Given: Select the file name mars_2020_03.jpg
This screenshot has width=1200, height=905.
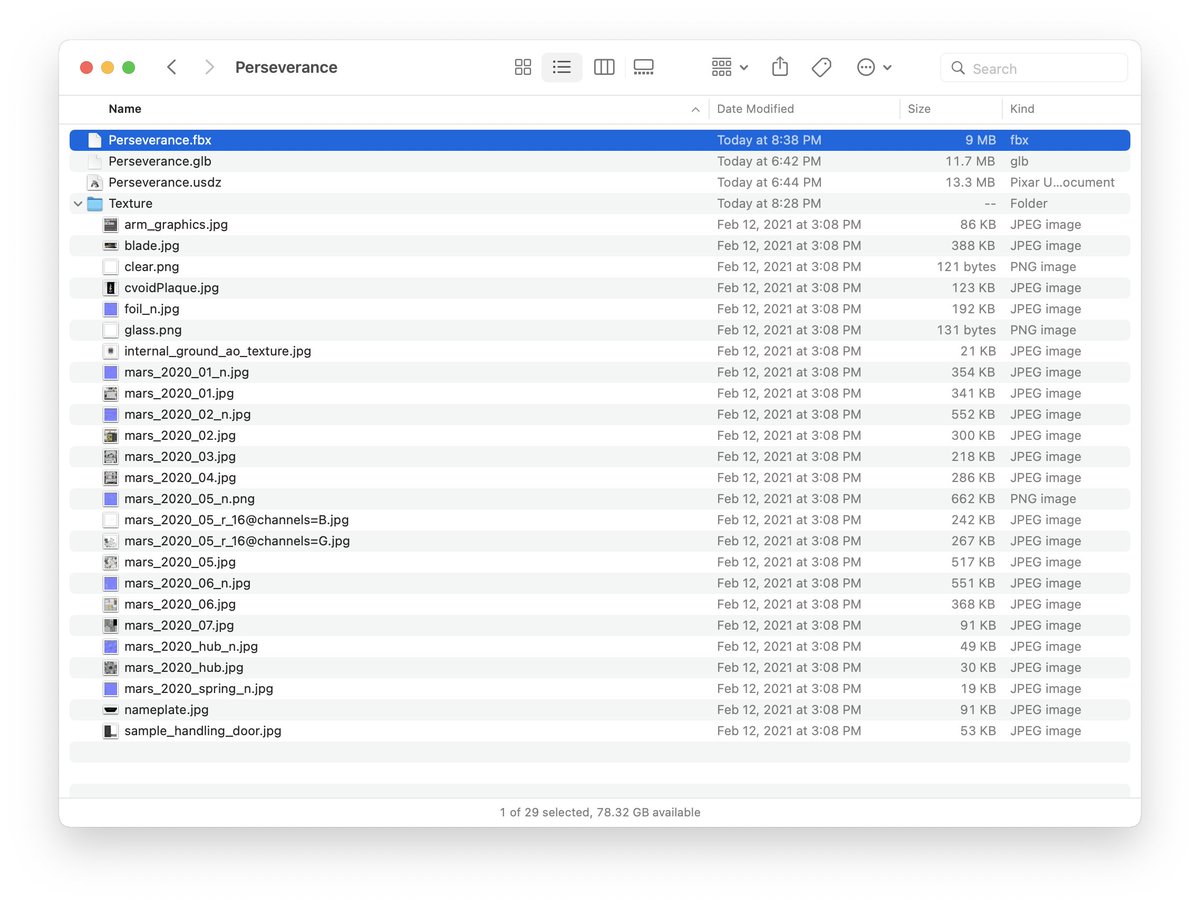Looking at the screenshot, I should point(180,457).
